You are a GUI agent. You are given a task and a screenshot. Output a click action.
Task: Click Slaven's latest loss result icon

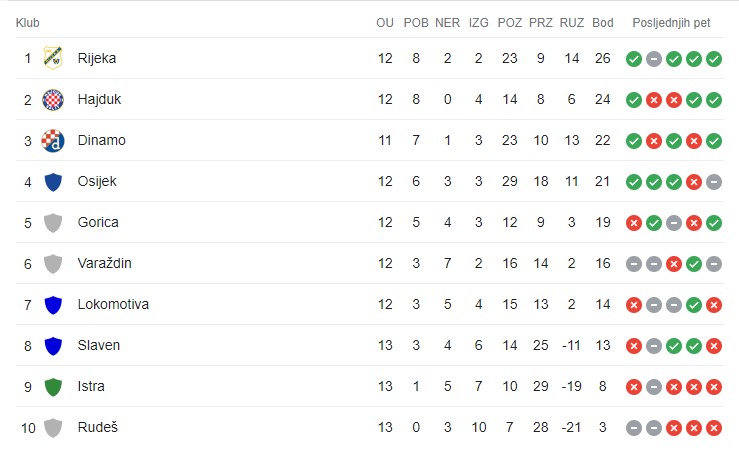[714, 346]
